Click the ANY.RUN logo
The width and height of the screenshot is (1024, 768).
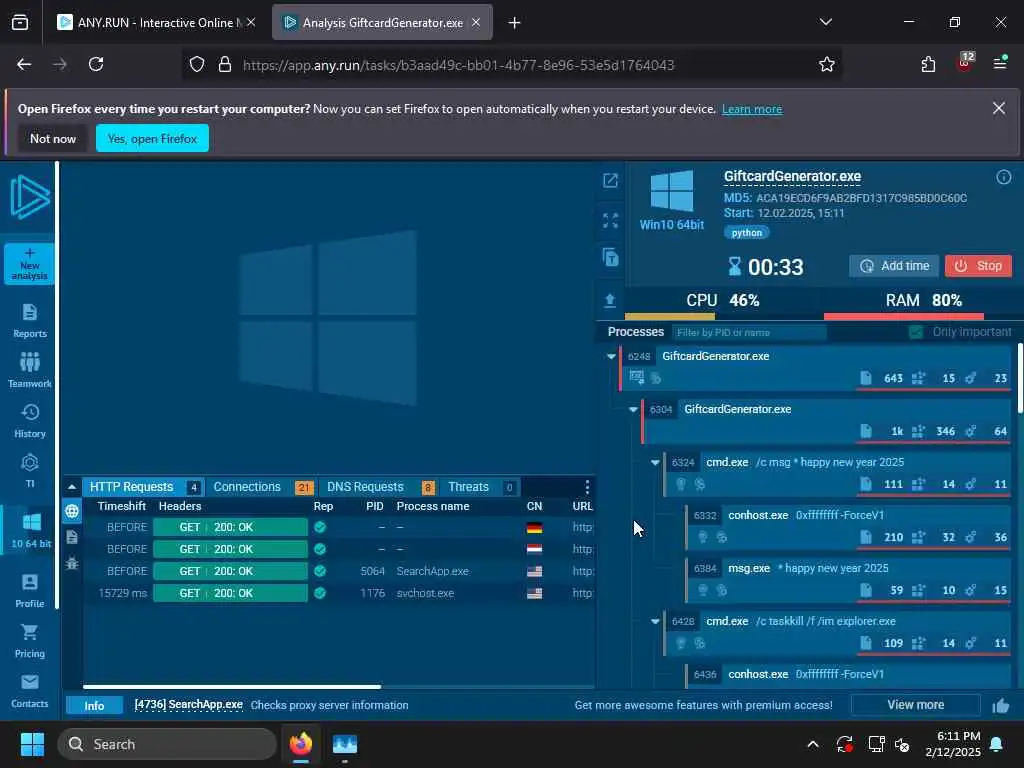point(30,197)
